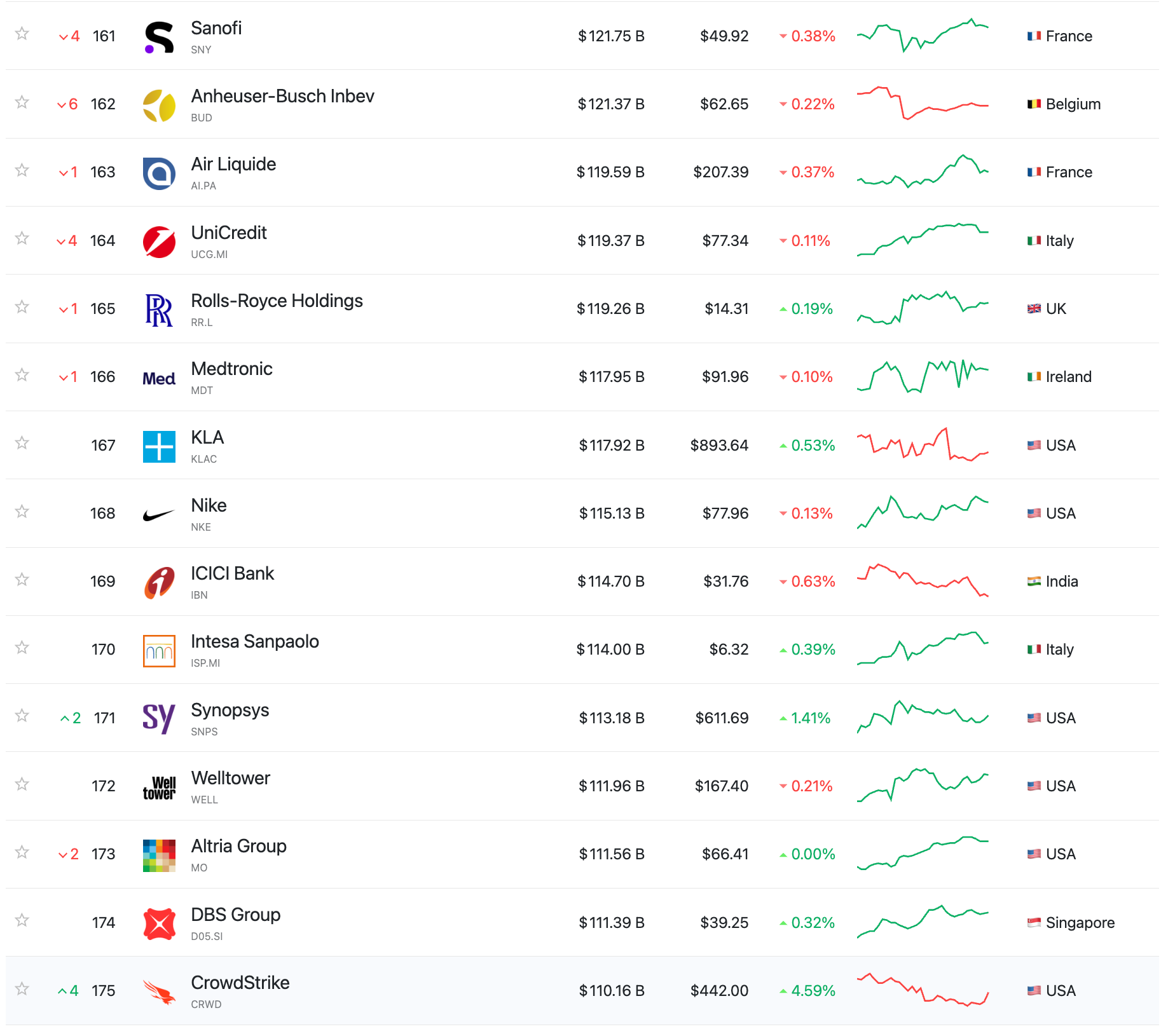
Task: Click the USA flag in KLA row
Action: [1034, 446]
